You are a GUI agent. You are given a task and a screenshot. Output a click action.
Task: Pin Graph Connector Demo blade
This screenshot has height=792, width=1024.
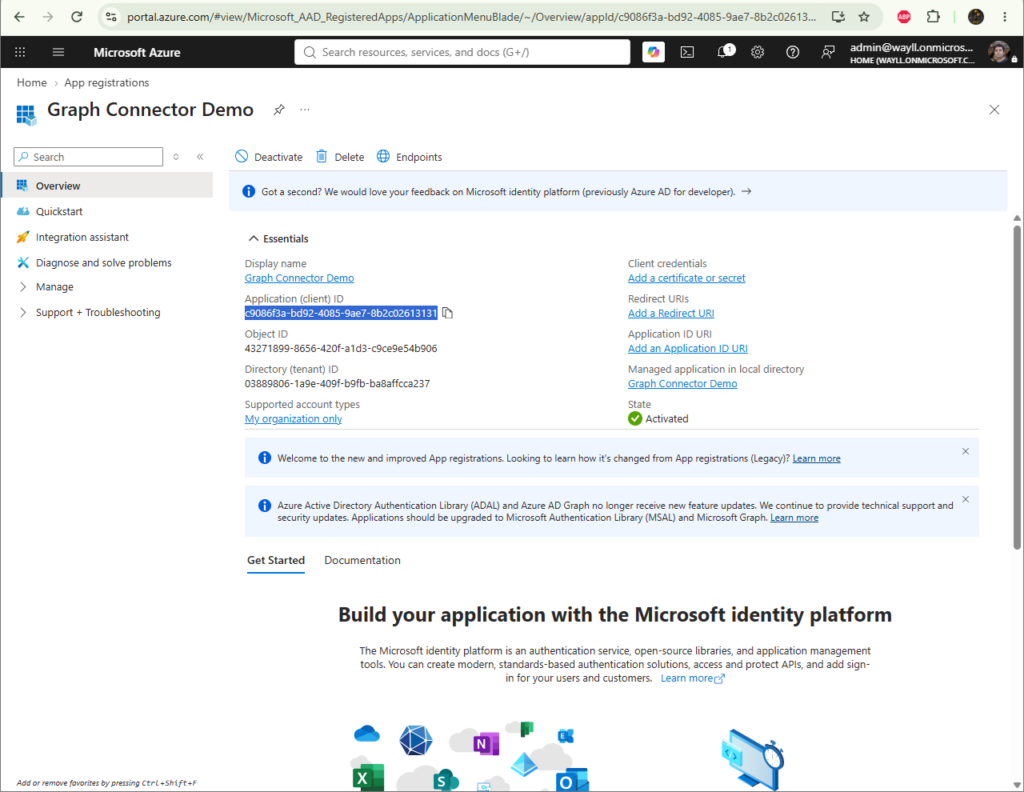279,110
